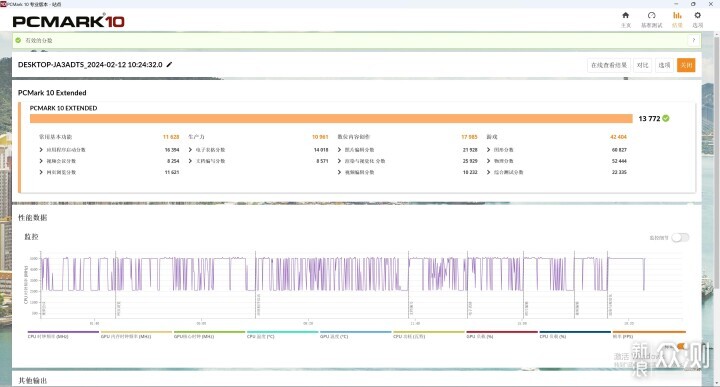Open the Benchmarks (基准测试) gauge icon
This screenshot has width=720, height=387.
652,15
